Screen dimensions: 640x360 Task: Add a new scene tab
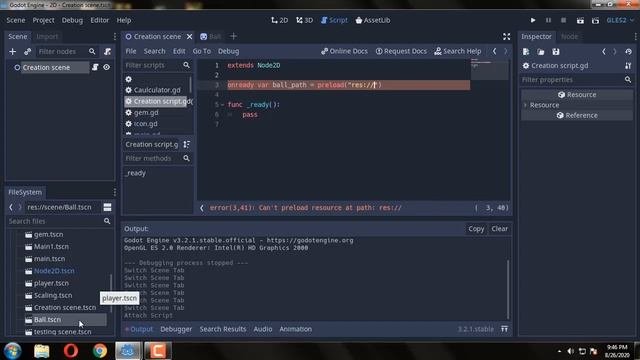pos(233,36)
